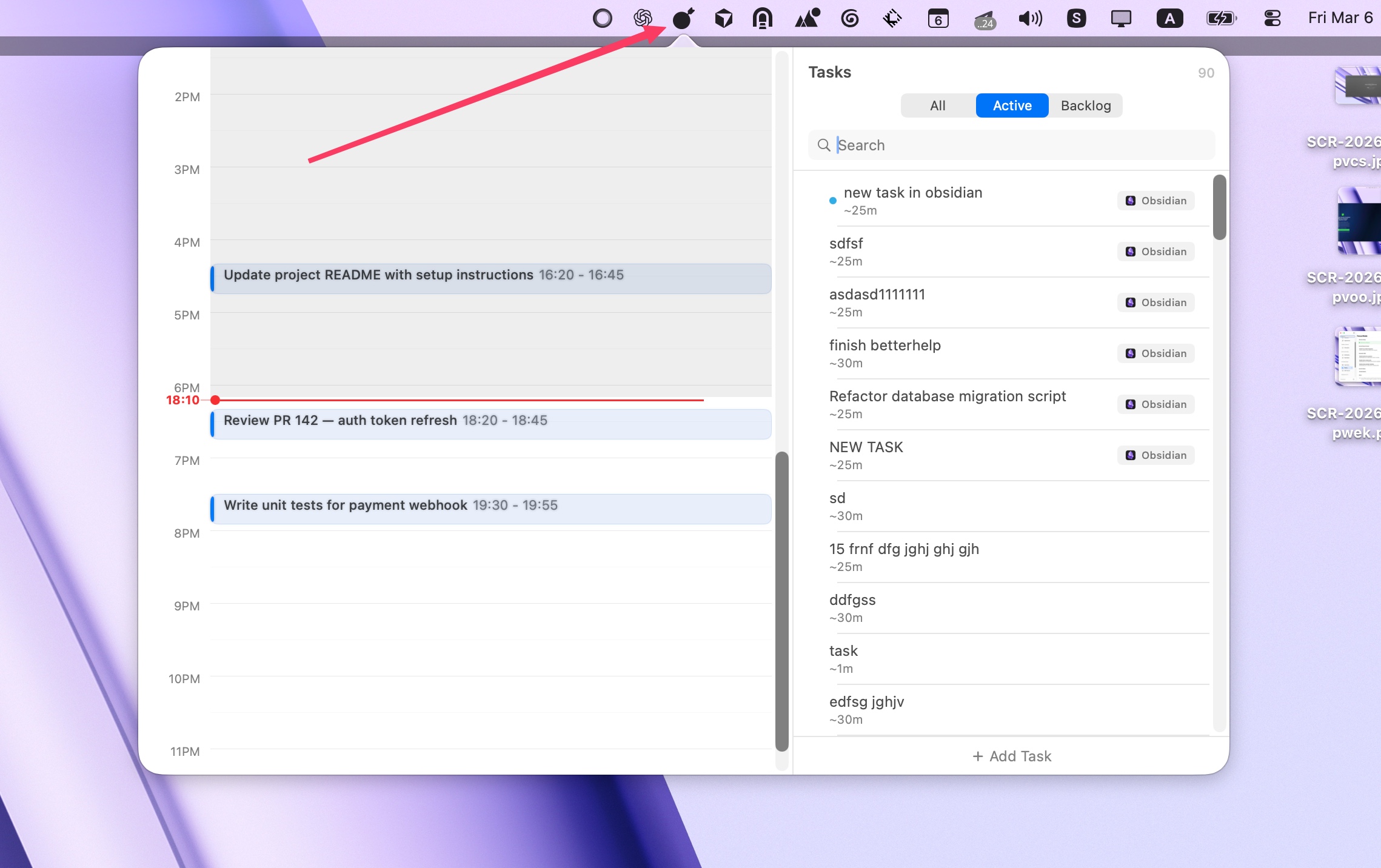The image size is (1381, 868).
Task: Open the calendar menu bar icon showing 6
Action: 938,18
